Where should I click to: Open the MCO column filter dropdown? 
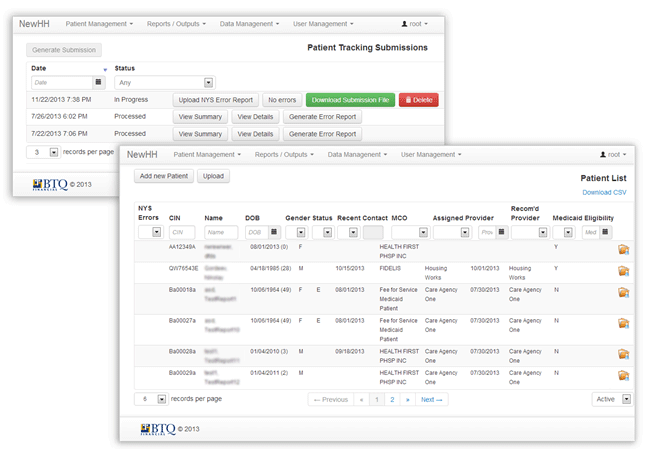click(x=423, y=232)
